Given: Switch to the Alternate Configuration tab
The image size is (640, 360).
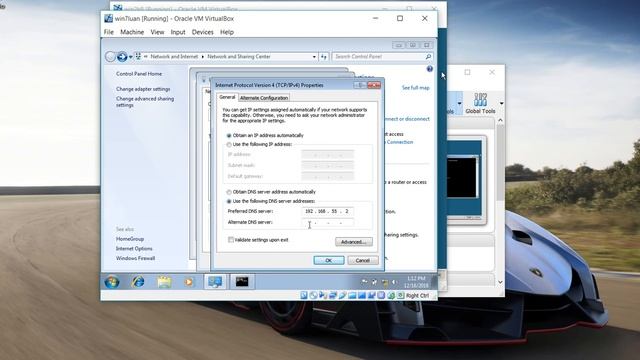Looking at the screenshot, I should pos(264,98).
